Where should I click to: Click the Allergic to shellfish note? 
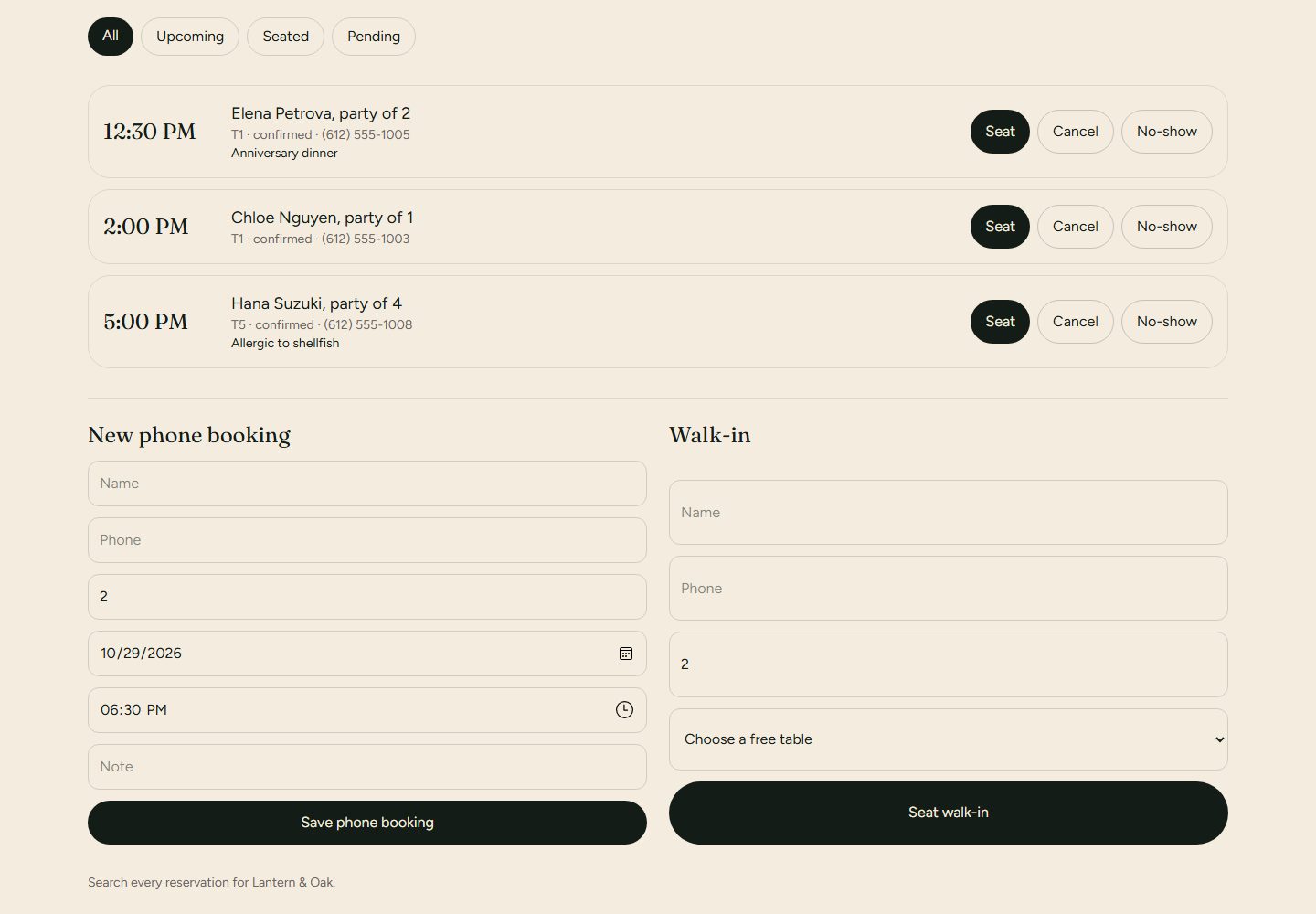coord(285,344)
